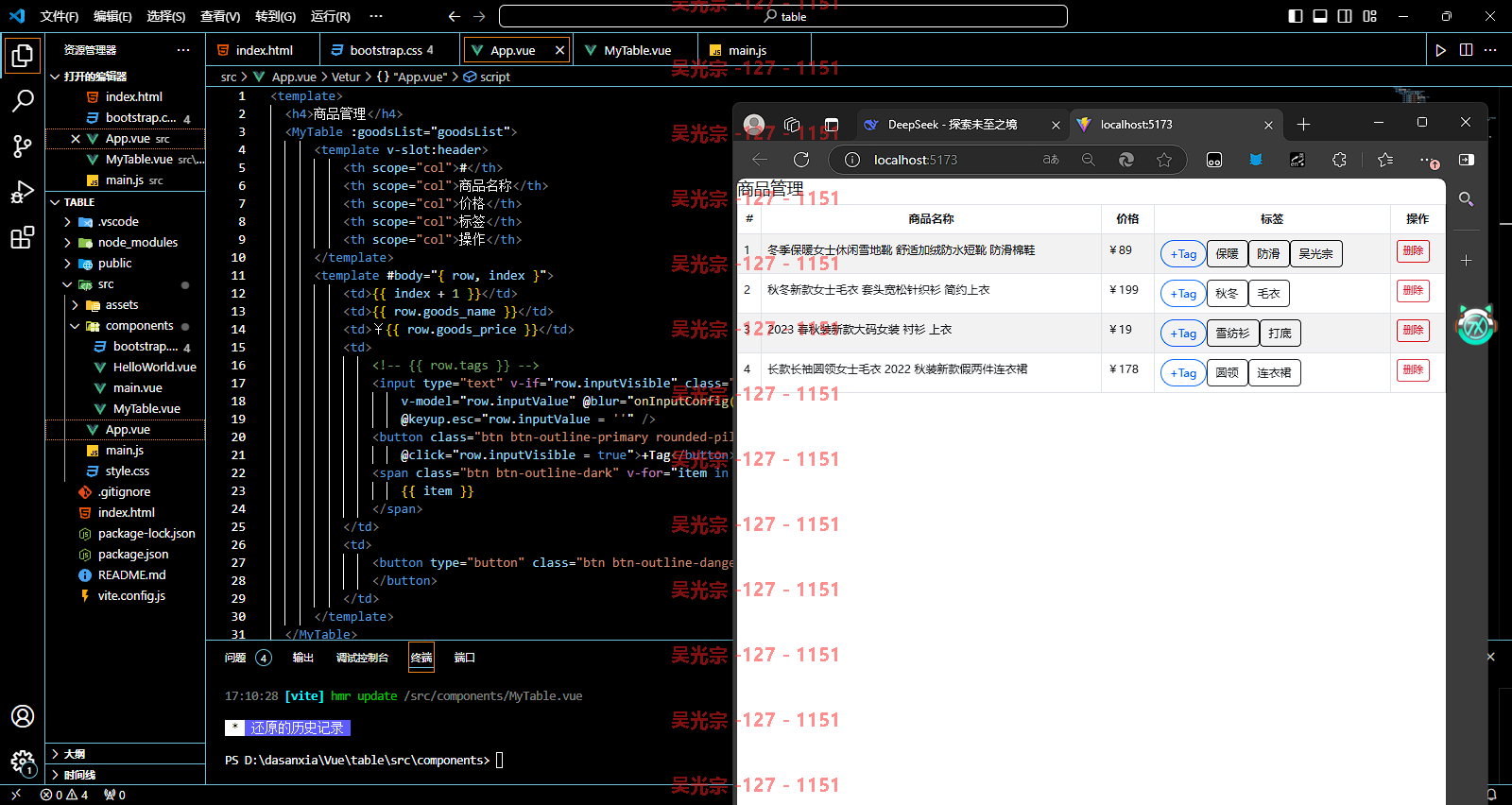The image size is (1512, 805).
Task: Split the editor to the right
Action: point(1466,50)
